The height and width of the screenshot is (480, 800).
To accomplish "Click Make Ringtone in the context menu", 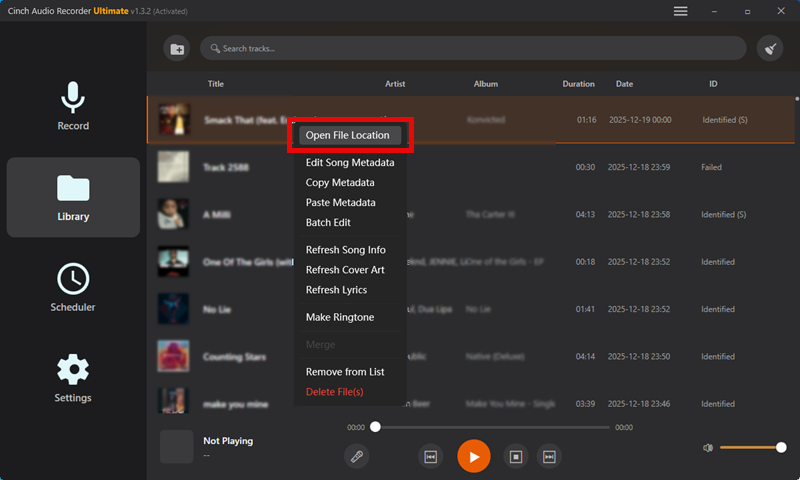I will (x=339, y=317).
